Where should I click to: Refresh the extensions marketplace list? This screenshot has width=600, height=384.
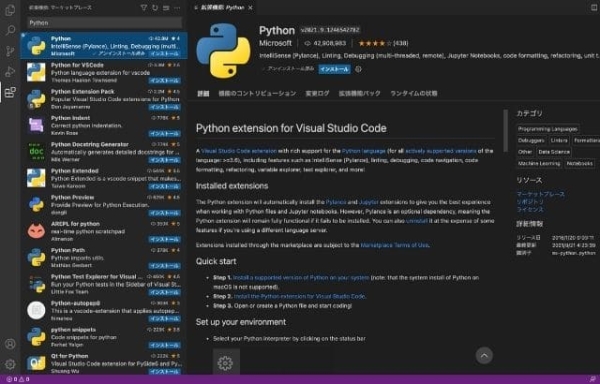[x=155, y=8]
